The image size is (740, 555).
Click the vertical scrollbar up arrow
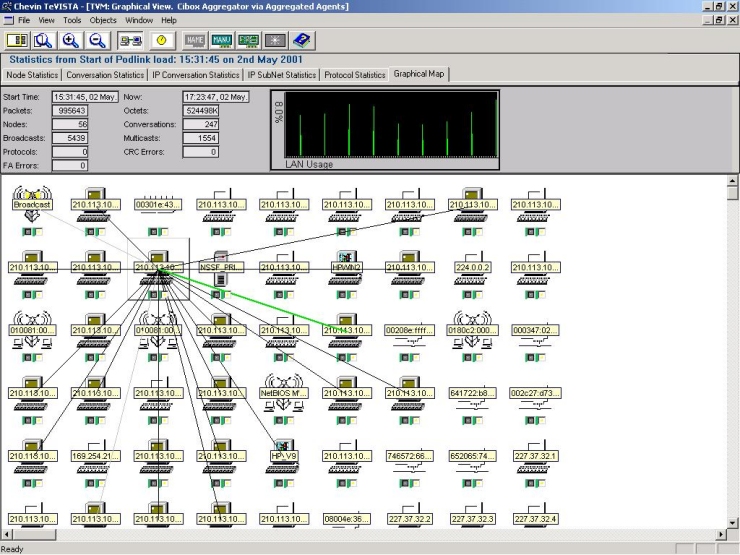pos(732,181)
